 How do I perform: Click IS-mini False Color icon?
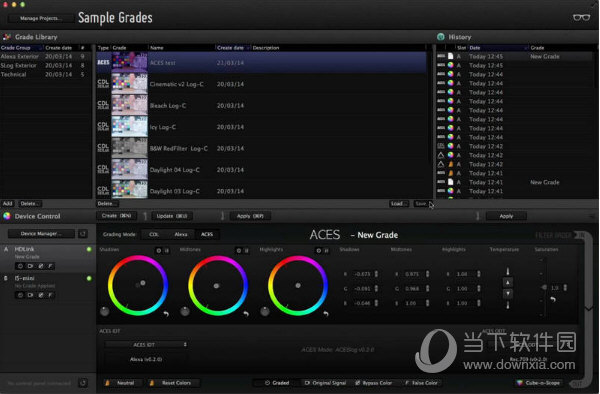coord(50,295)
